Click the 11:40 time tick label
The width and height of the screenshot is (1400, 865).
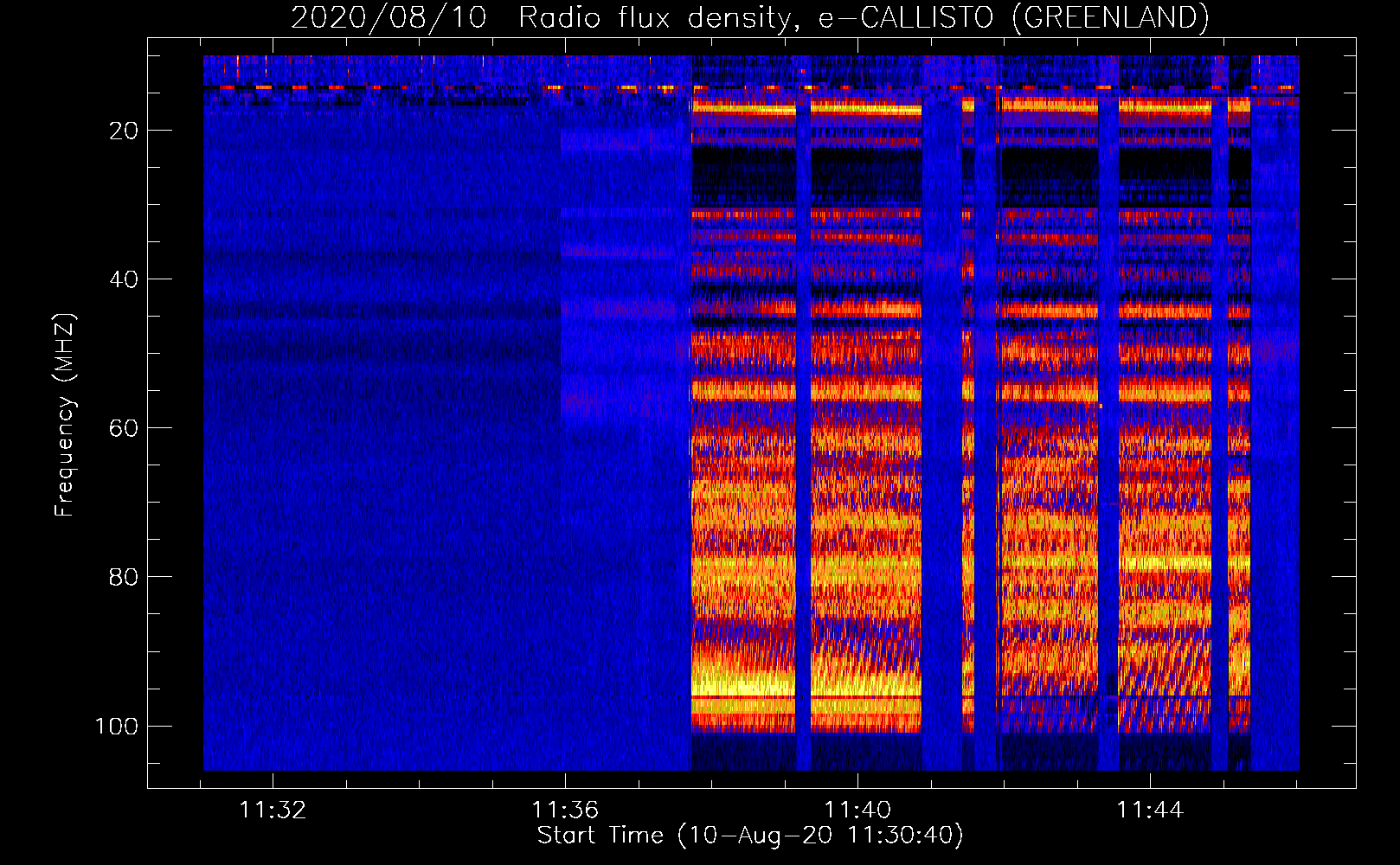[857, 810]
